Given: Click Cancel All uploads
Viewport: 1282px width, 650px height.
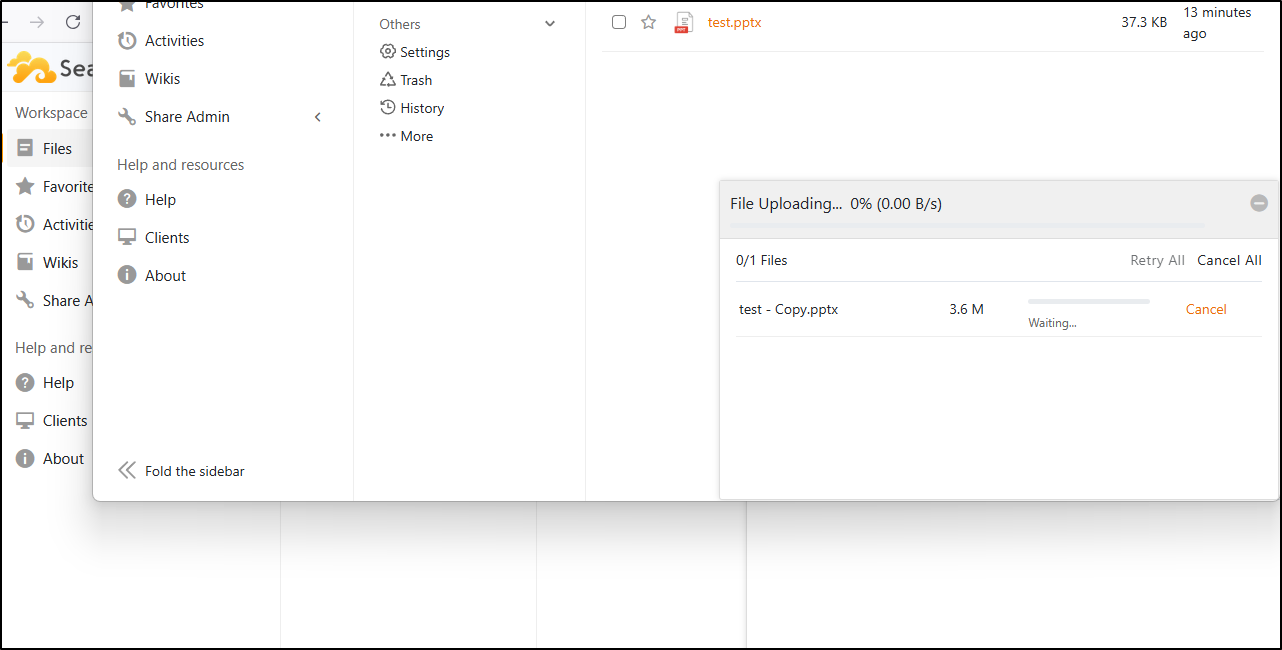Looking at the screenshot, I should coord(1229,260).
